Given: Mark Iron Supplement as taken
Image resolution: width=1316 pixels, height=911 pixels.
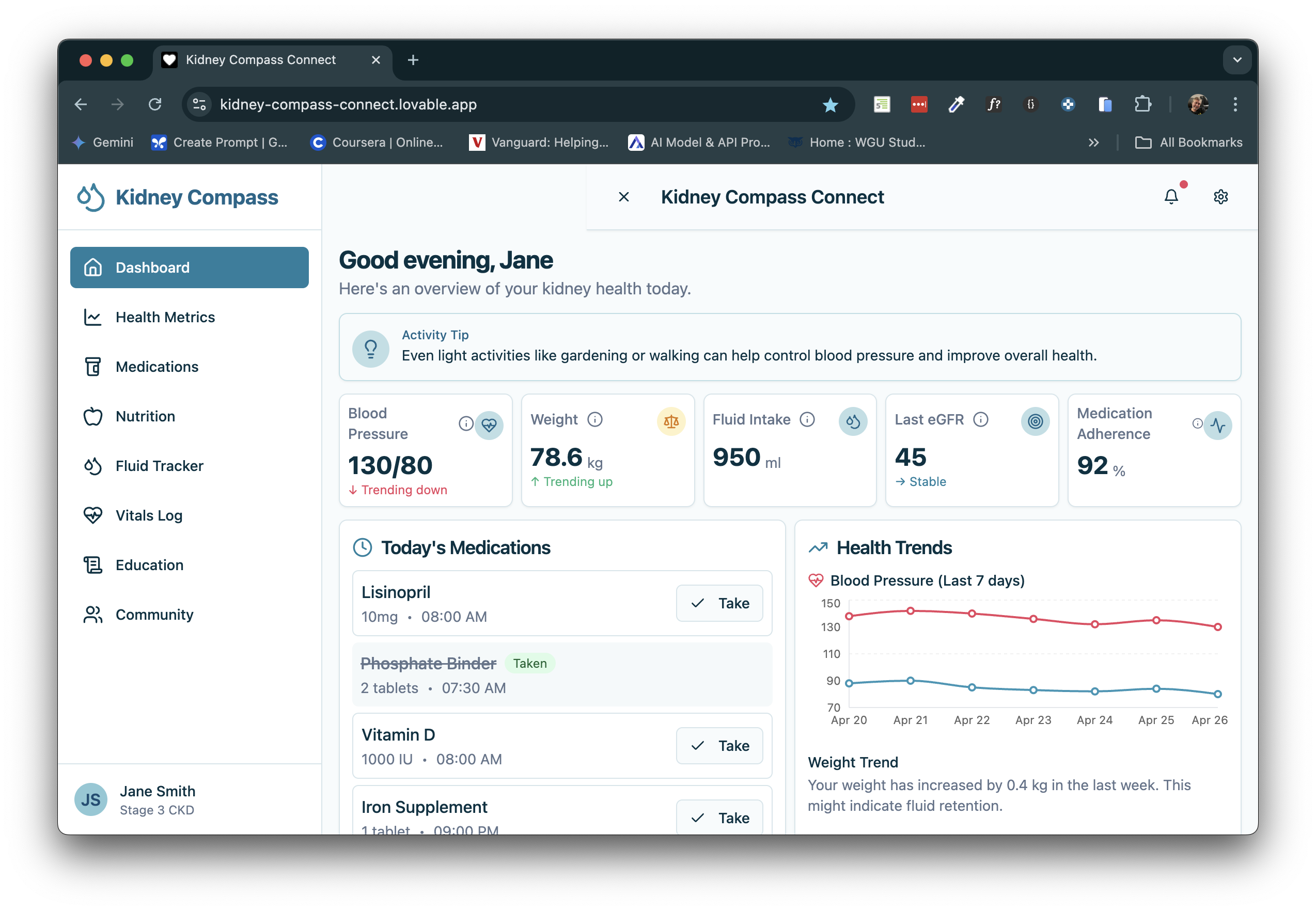Looking at the screenshot, I should click(719, 818).
